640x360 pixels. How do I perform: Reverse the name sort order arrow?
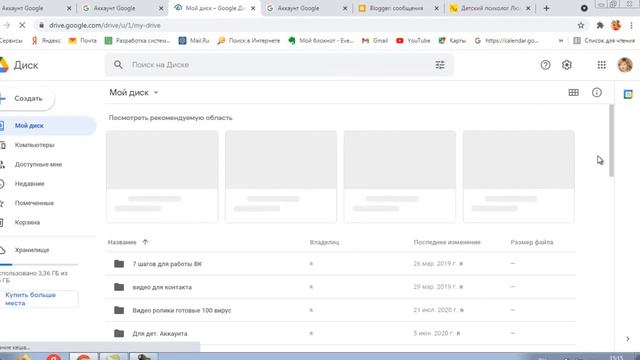[145, 242]
